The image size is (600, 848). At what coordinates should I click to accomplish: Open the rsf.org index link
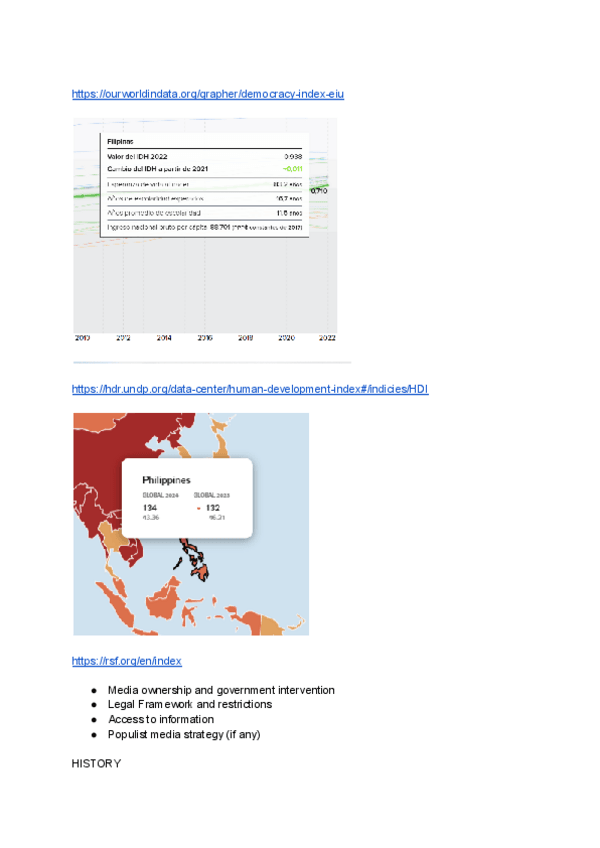126,661
